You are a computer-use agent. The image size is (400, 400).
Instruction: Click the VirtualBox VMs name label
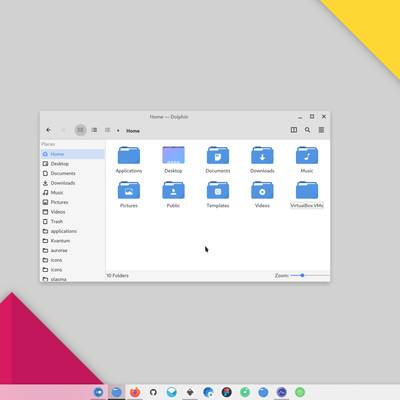(x=307, y=206)
